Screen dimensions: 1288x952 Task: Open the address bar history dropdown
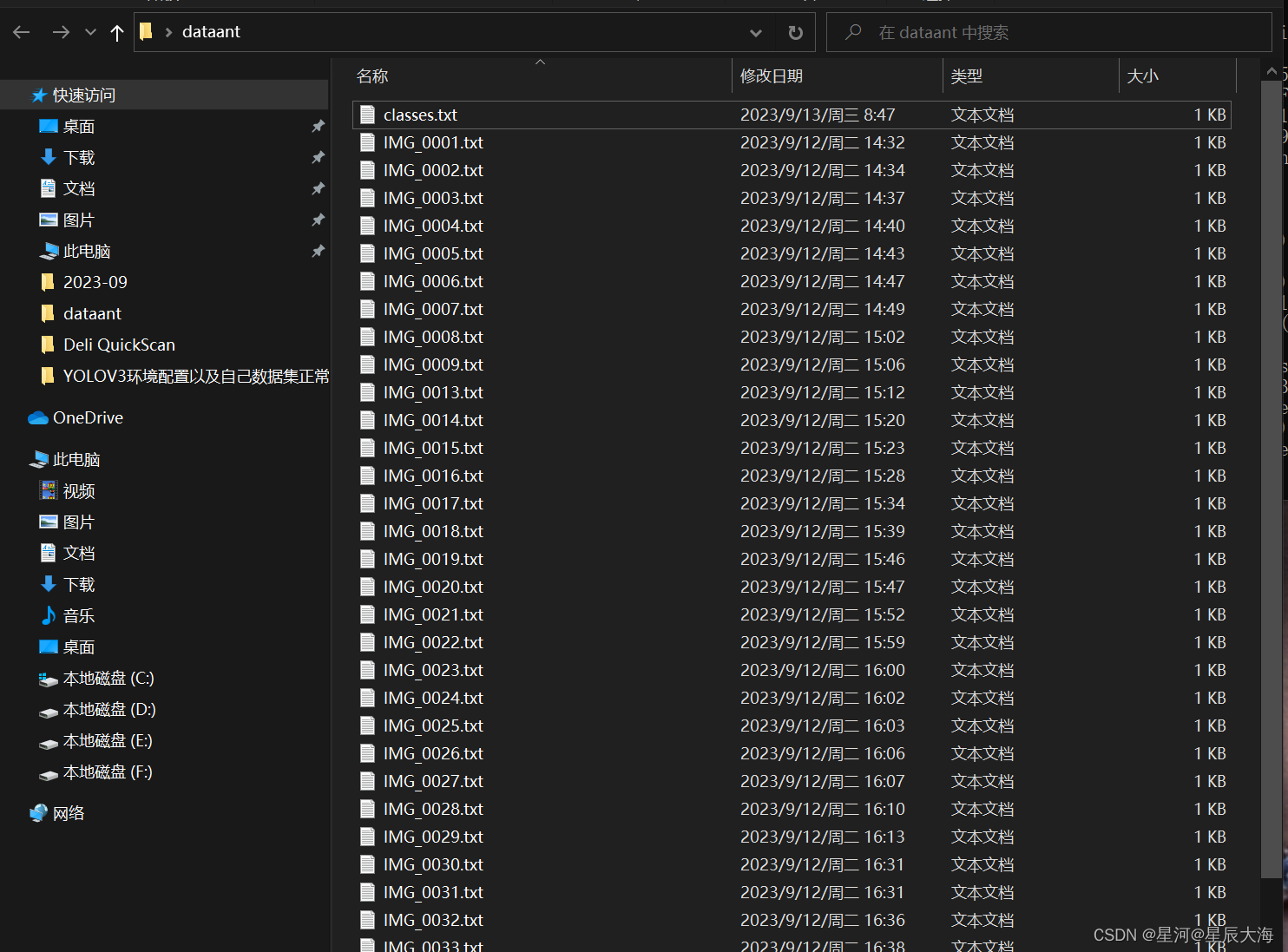tap(755, 32)
